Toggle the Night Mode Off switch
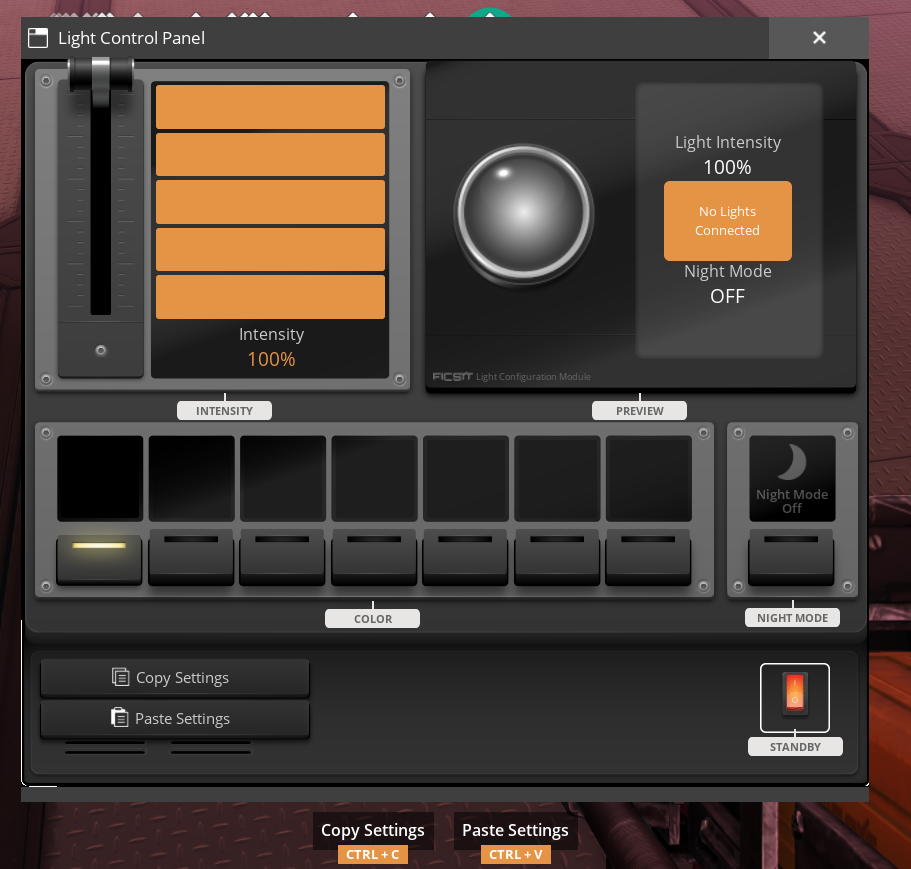The height and width of the screenshot is (869, 911). [791, 556]
